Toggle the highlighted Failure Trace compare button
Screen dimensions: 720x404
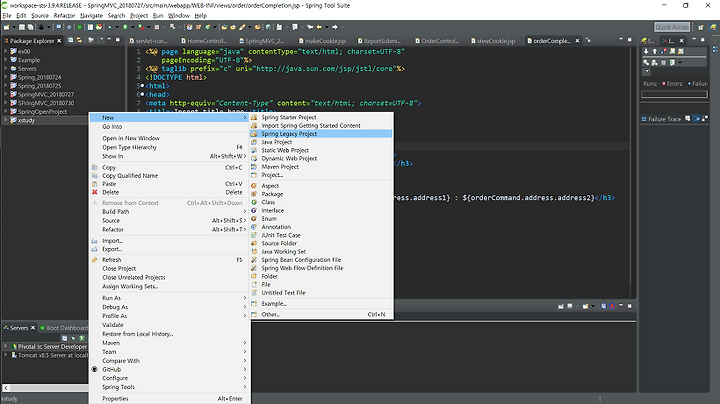(697, 118)
